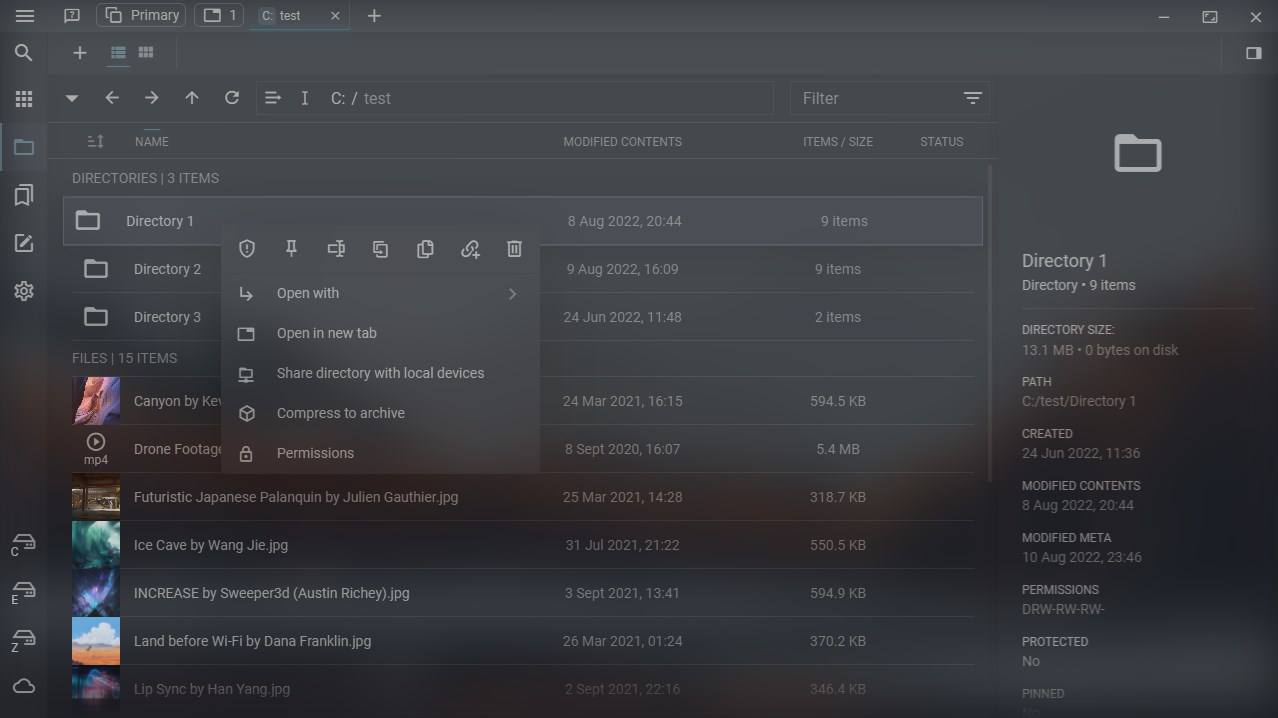Open drive Z in sidebar

[23, 639]
